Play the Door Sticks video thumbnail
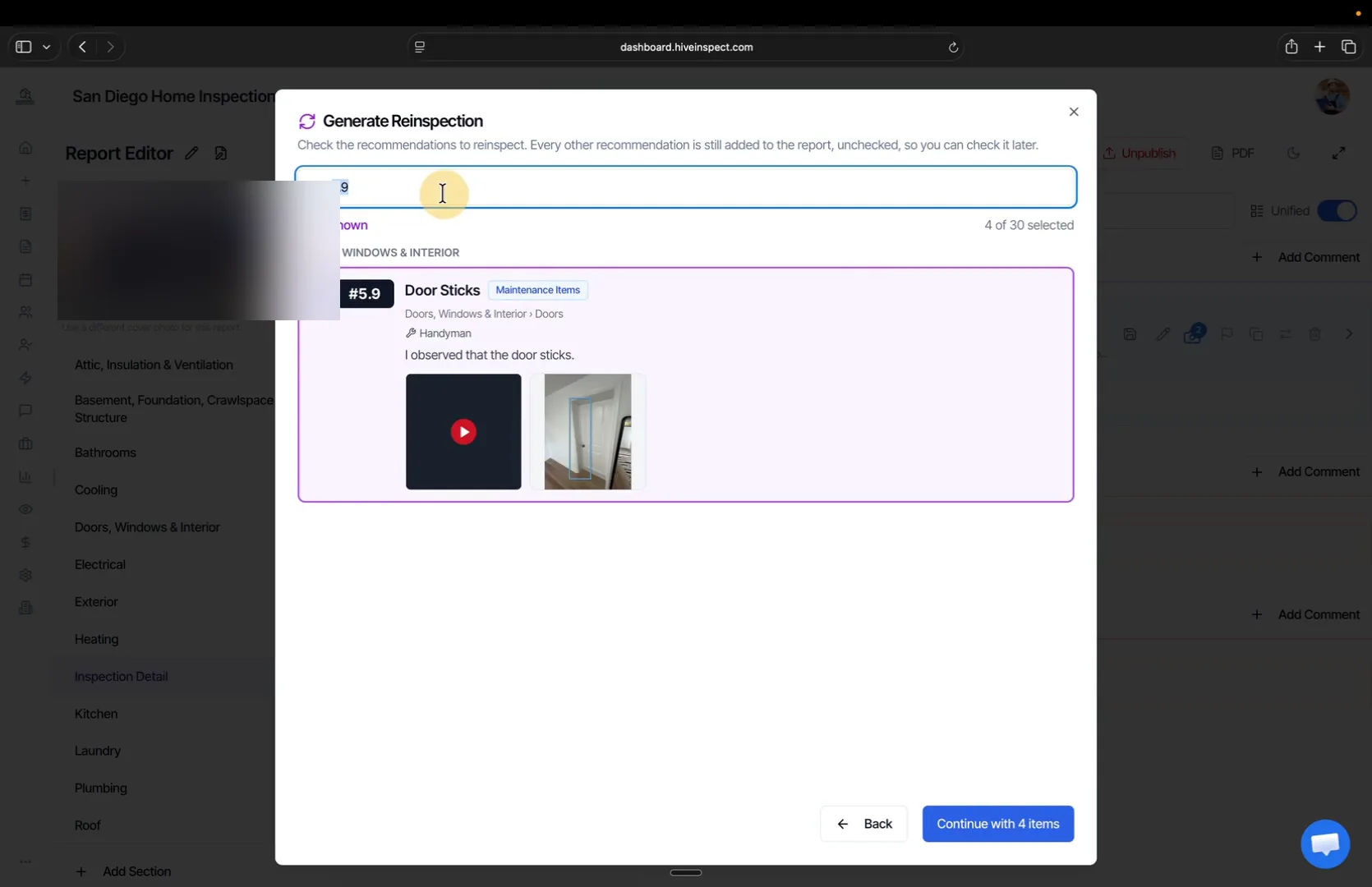Viewport: 1372px width, 887px height. tap(463, 432)
